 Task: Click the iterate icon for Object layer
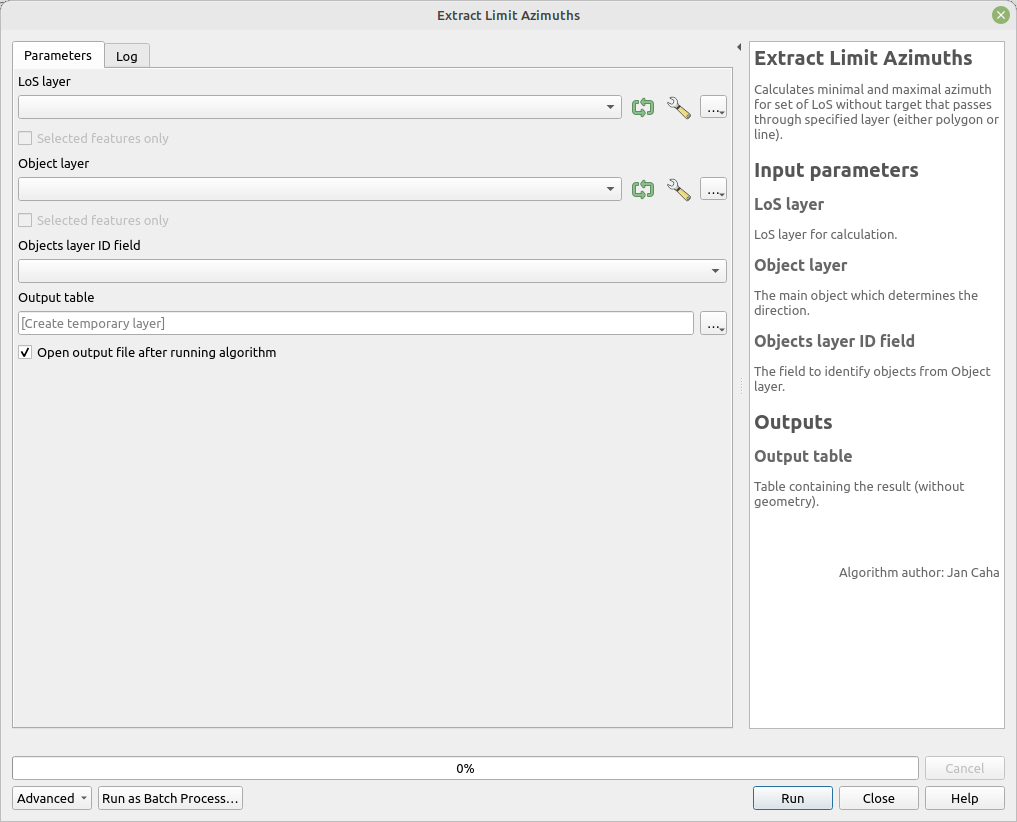coord(643,189)
